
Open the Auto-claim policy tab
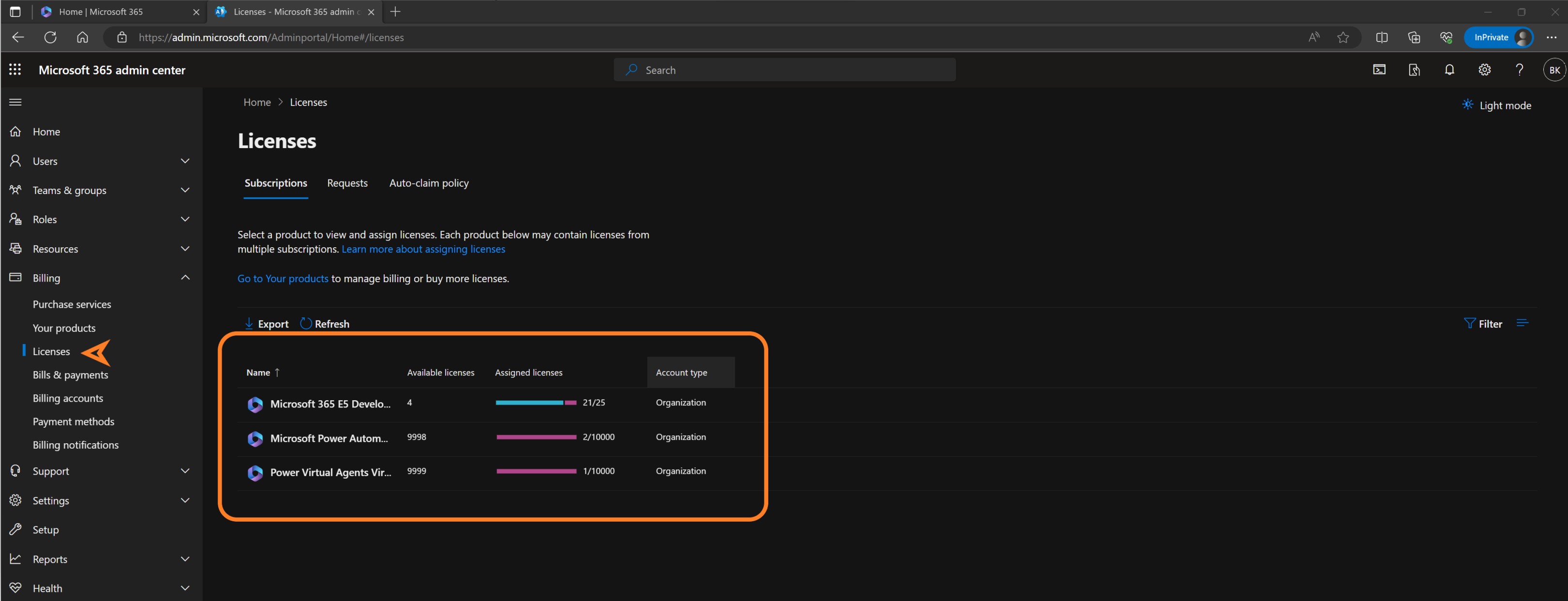point(429,183)
